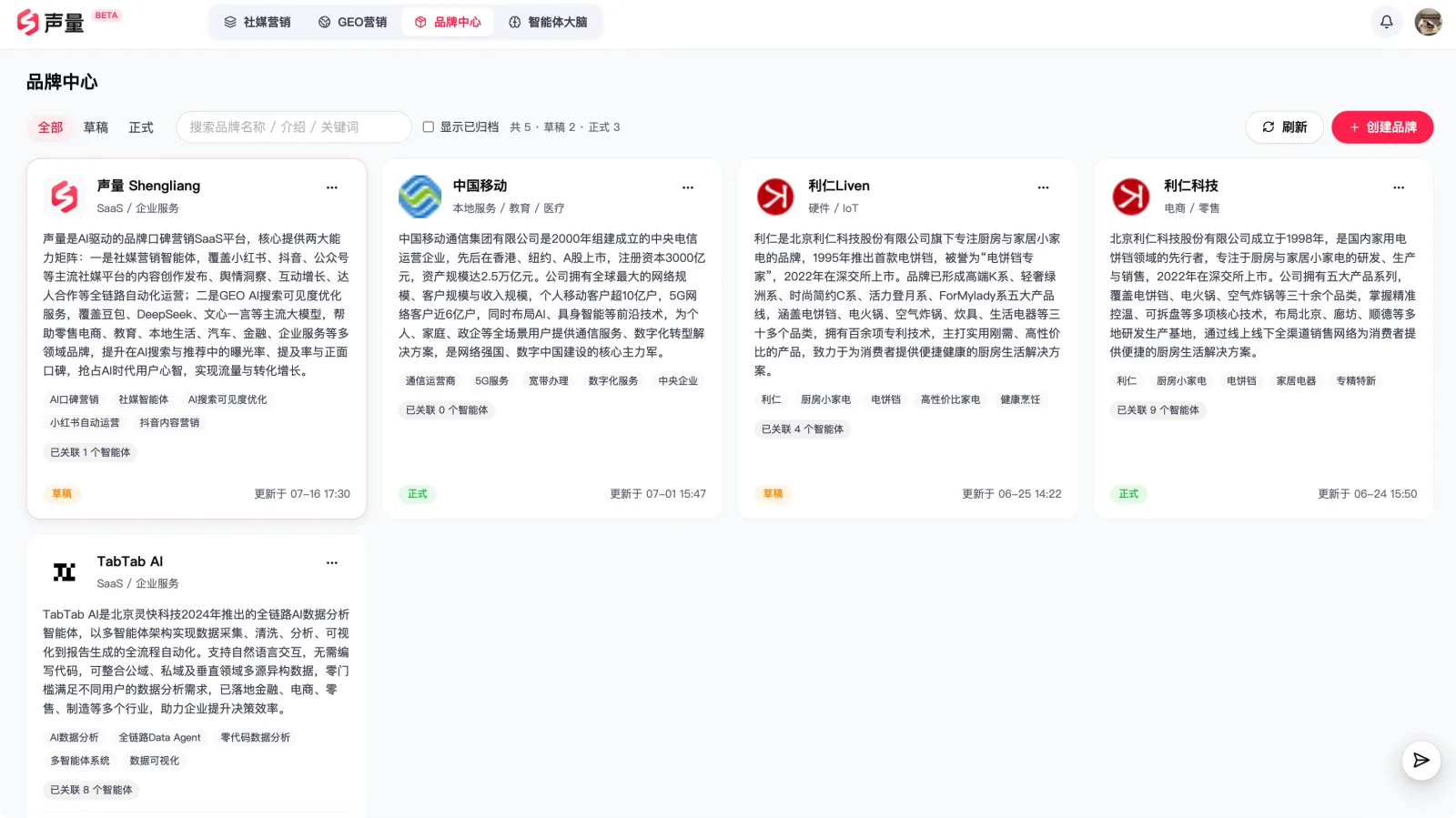Screen dimensions: 1456x818
Task: Open more options for 利仁Liven card
Action: 1044,187
